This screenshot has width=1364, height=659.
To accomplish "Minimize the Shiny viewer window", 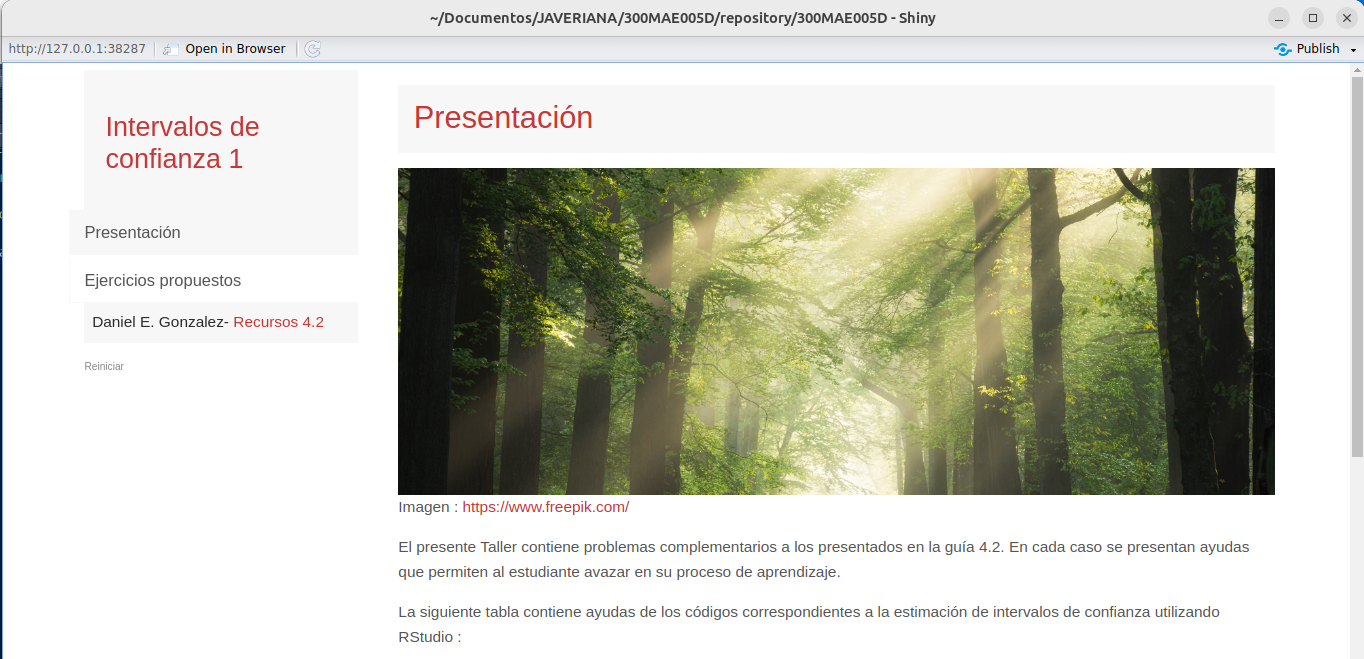I will tap(1279, 18).
